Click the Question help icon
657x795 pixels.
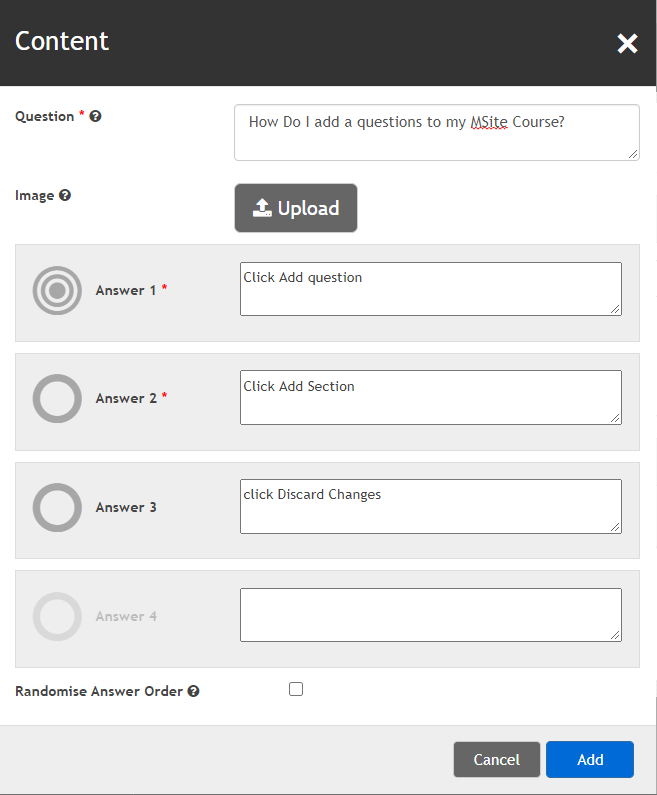coord(96,117)
